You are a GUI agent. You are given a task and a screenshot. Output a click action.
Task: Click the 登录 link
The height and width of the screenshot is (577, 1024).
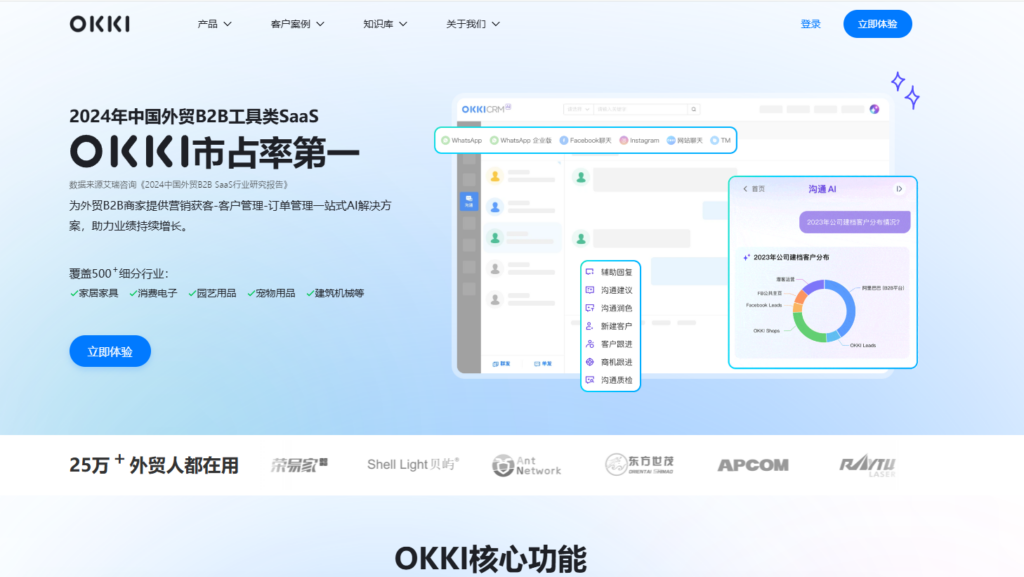click(810, 23)
